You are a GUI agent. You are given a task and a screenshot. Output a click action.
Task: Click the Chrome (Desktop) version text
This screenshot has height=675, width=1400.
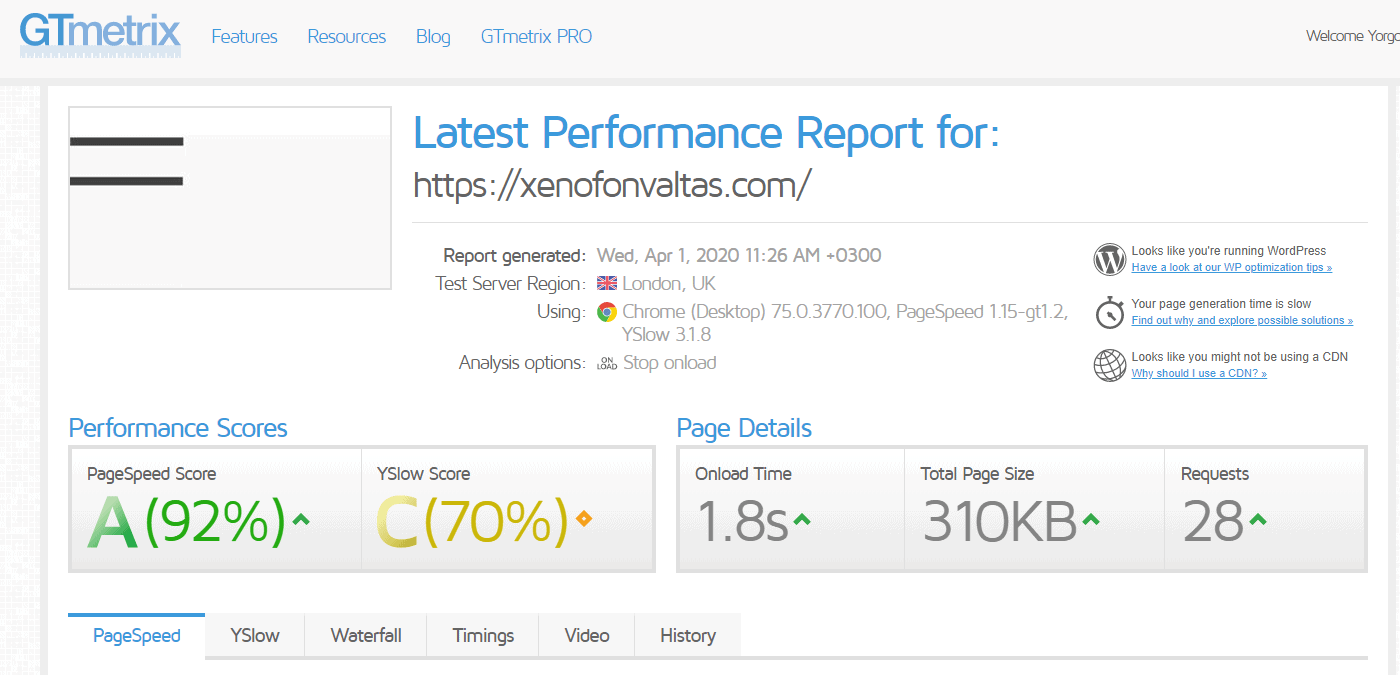754,312
